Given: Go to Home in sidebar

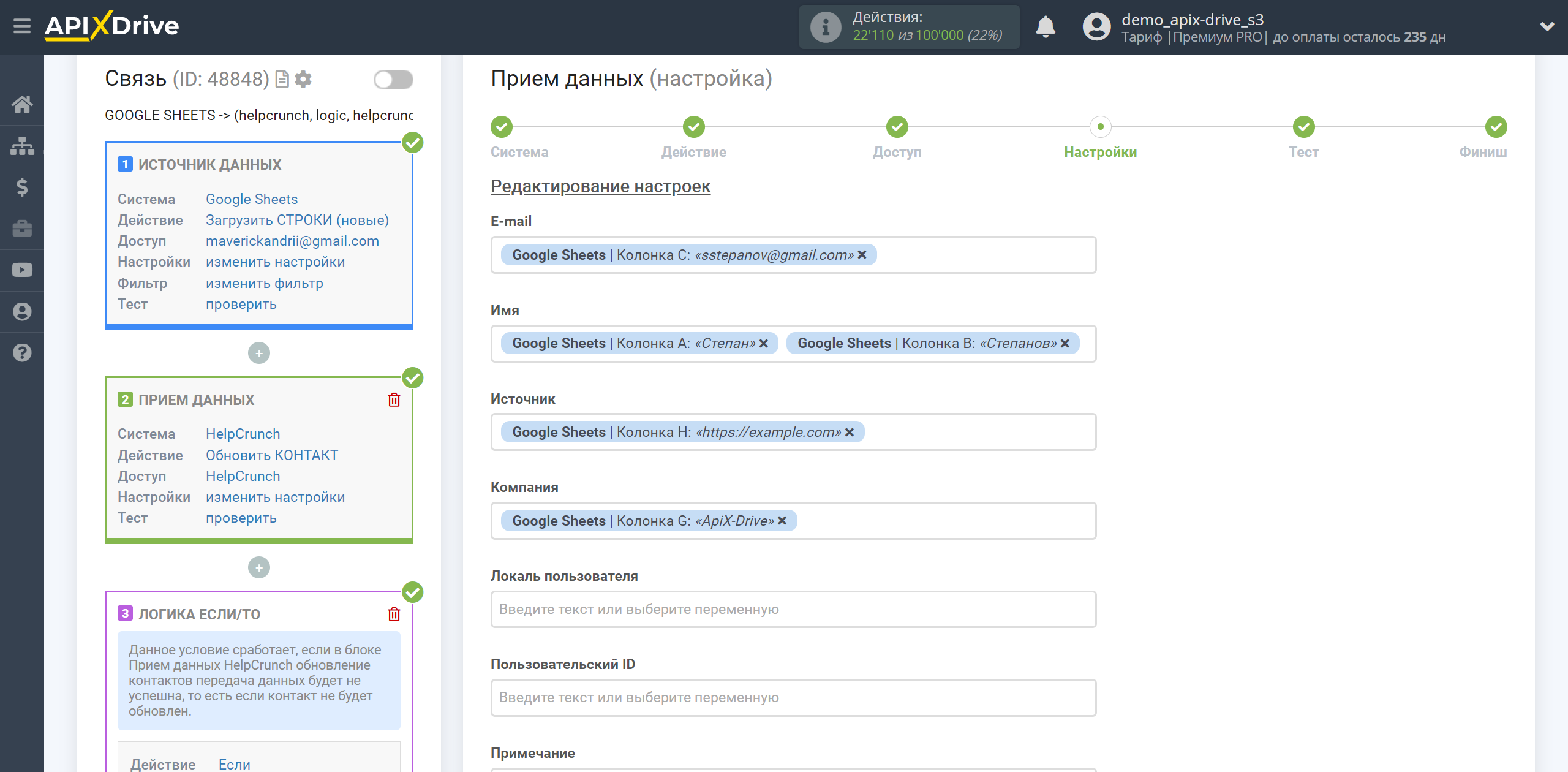Looking at the screenshot, I should pyautogui.click(x=22, y=104).
